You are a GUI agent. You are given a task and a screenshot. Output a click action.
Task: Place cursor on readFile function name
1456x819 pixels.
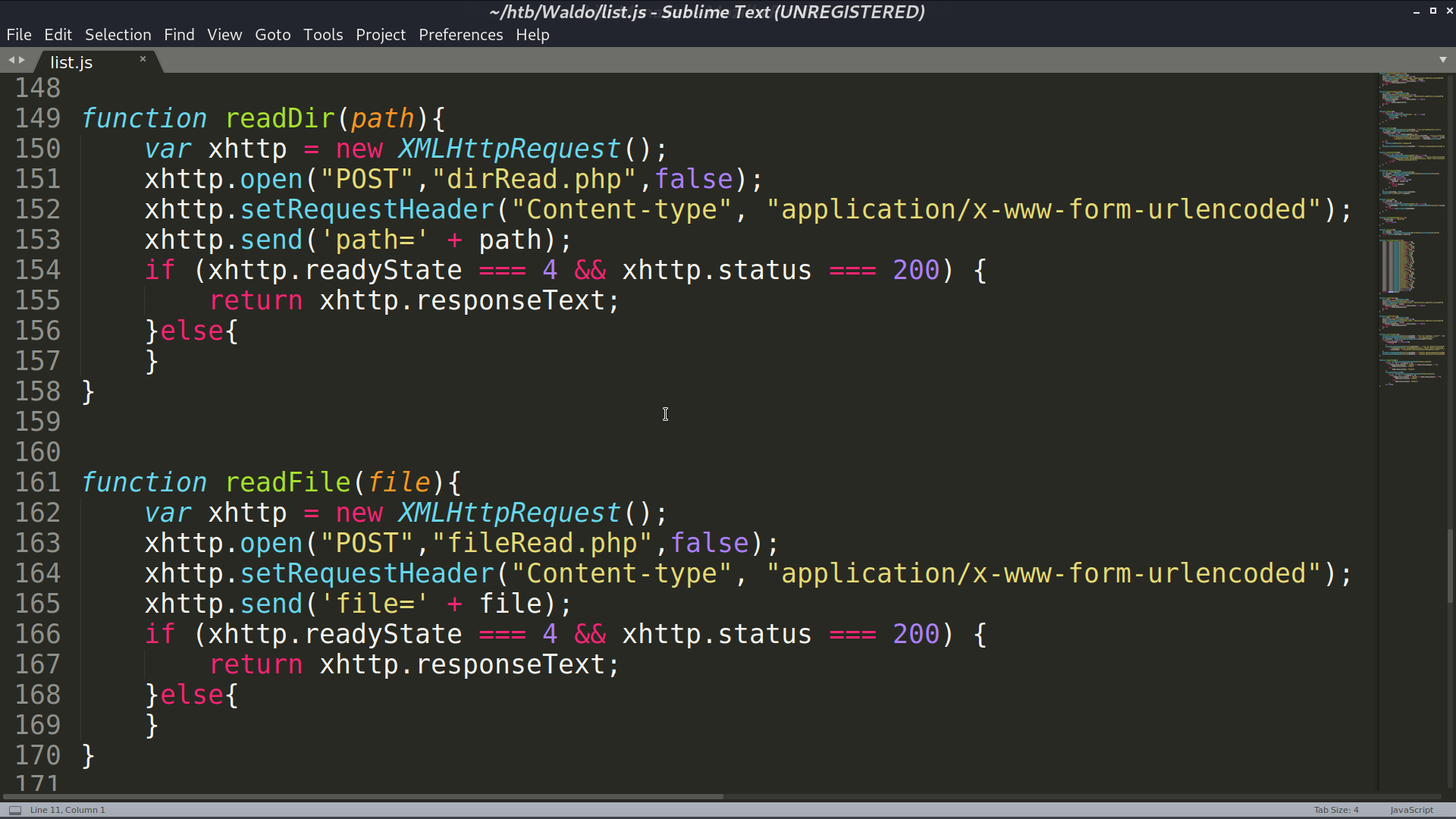pos(288,482)
